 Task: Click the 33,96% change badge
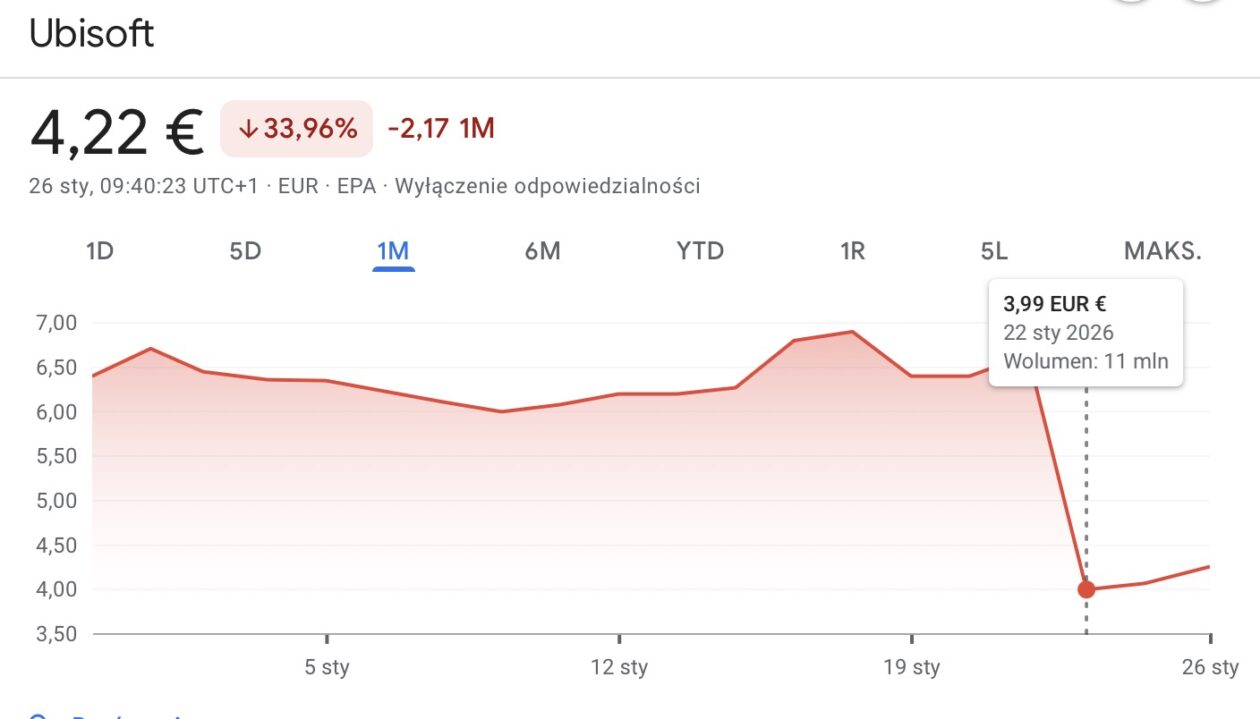coord(297,129)
